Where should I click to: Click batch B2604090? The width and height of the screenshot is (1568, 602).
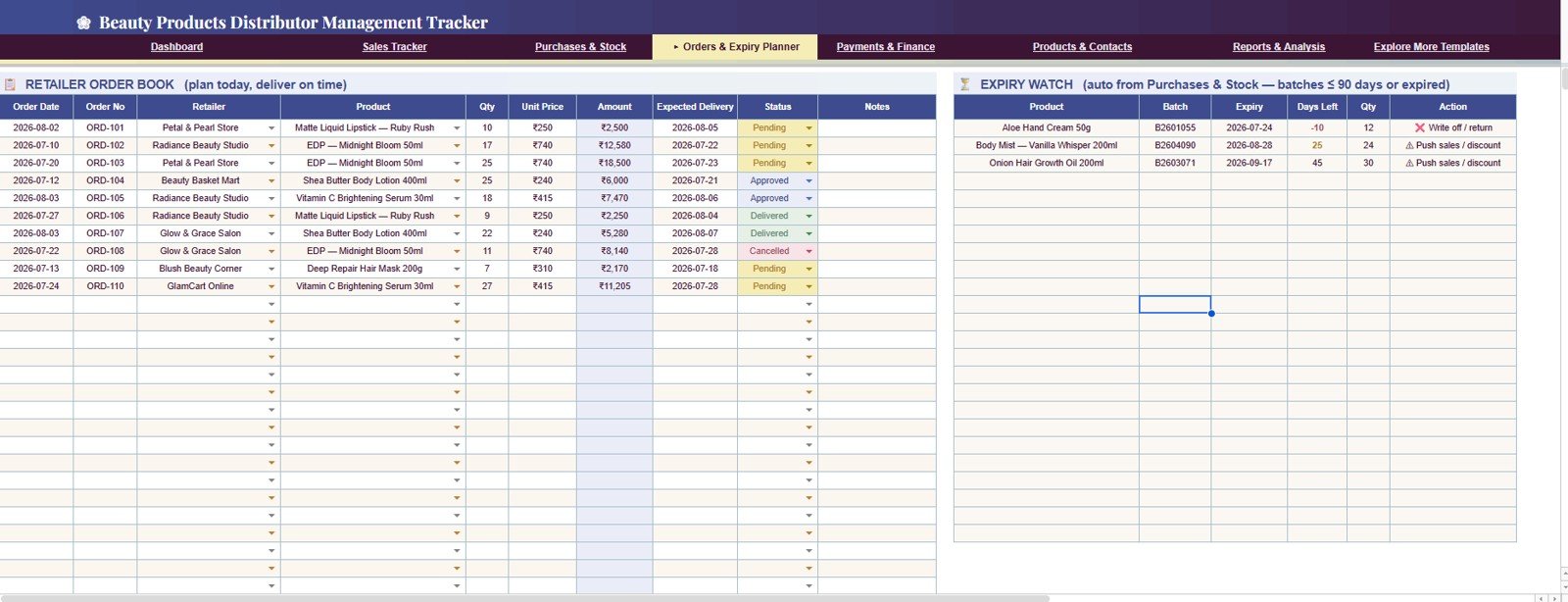point(1175,145)
